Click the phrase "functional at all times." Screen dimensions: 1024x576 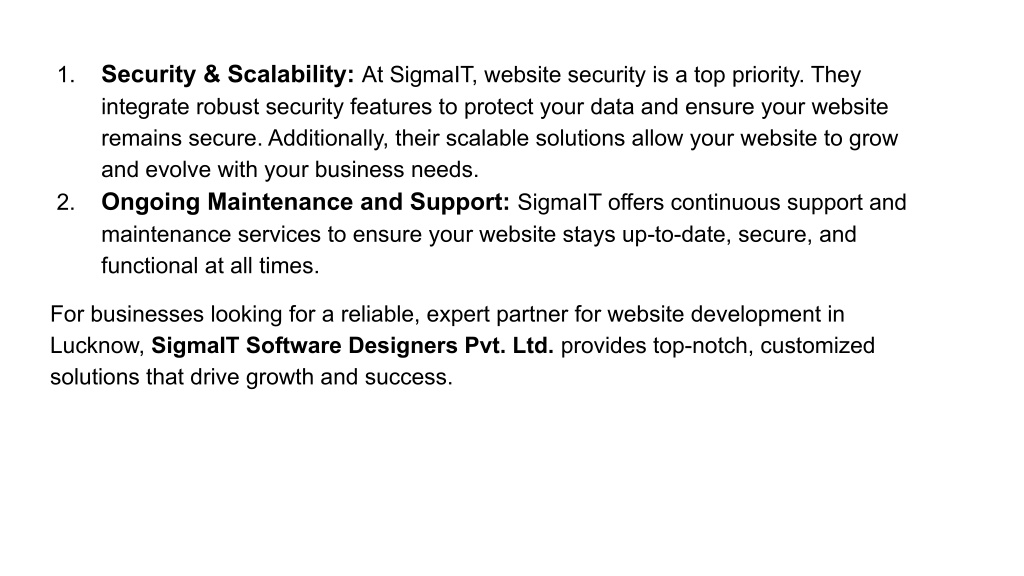click(x=210, y=266)
